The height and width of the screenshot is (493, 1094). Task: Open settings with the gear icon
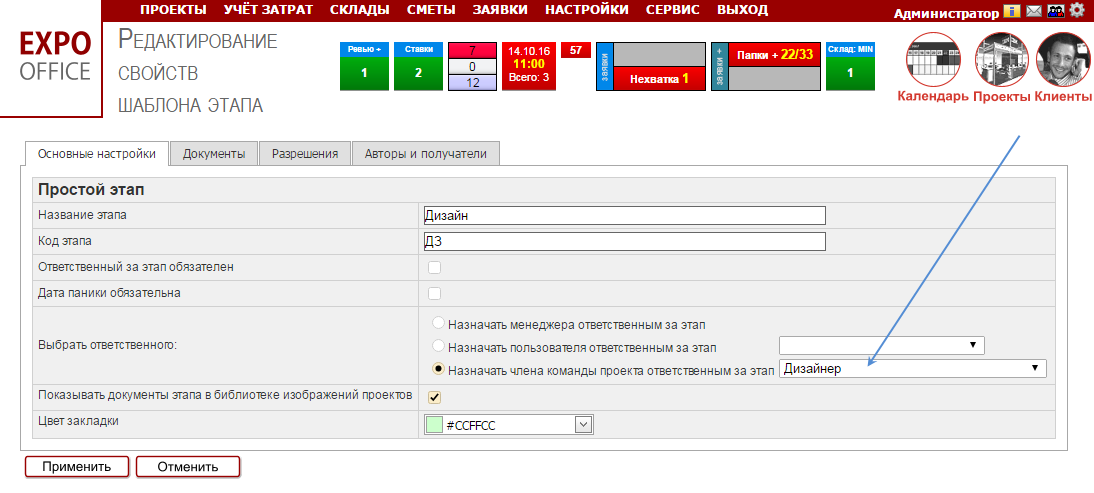[1077, 11]
